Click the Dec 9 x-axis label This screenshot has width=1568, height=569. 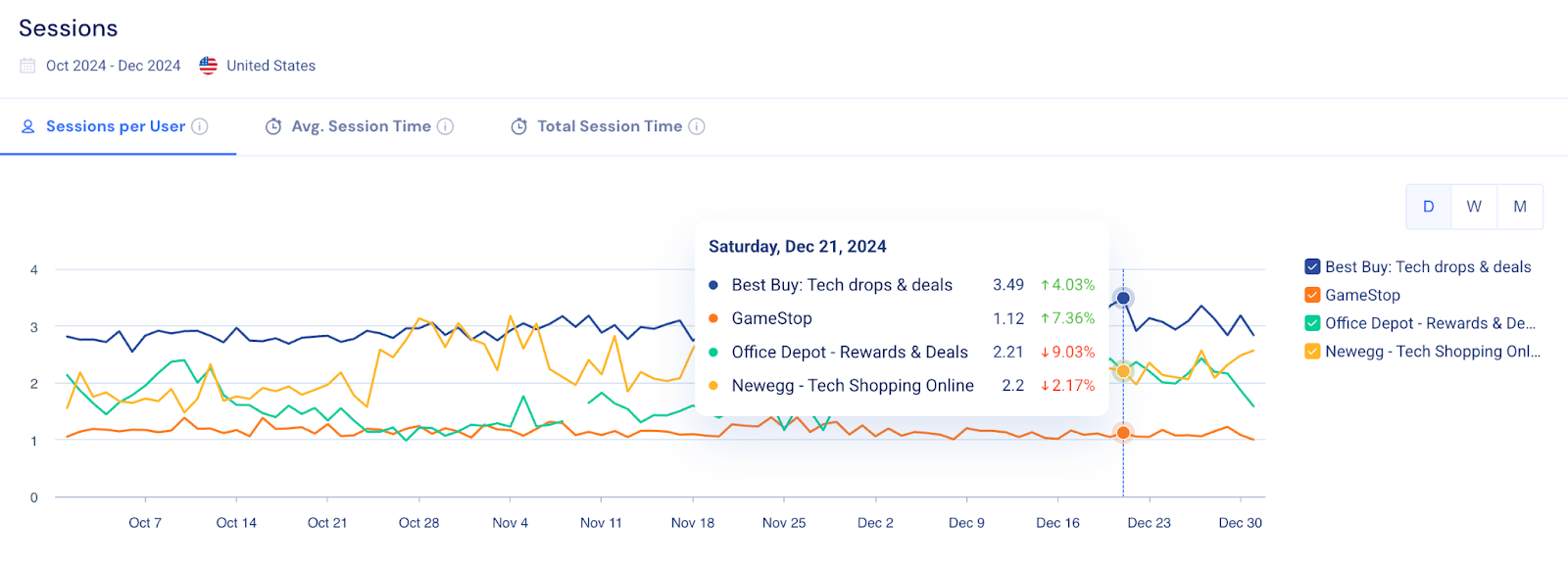[x=966, y=523]
